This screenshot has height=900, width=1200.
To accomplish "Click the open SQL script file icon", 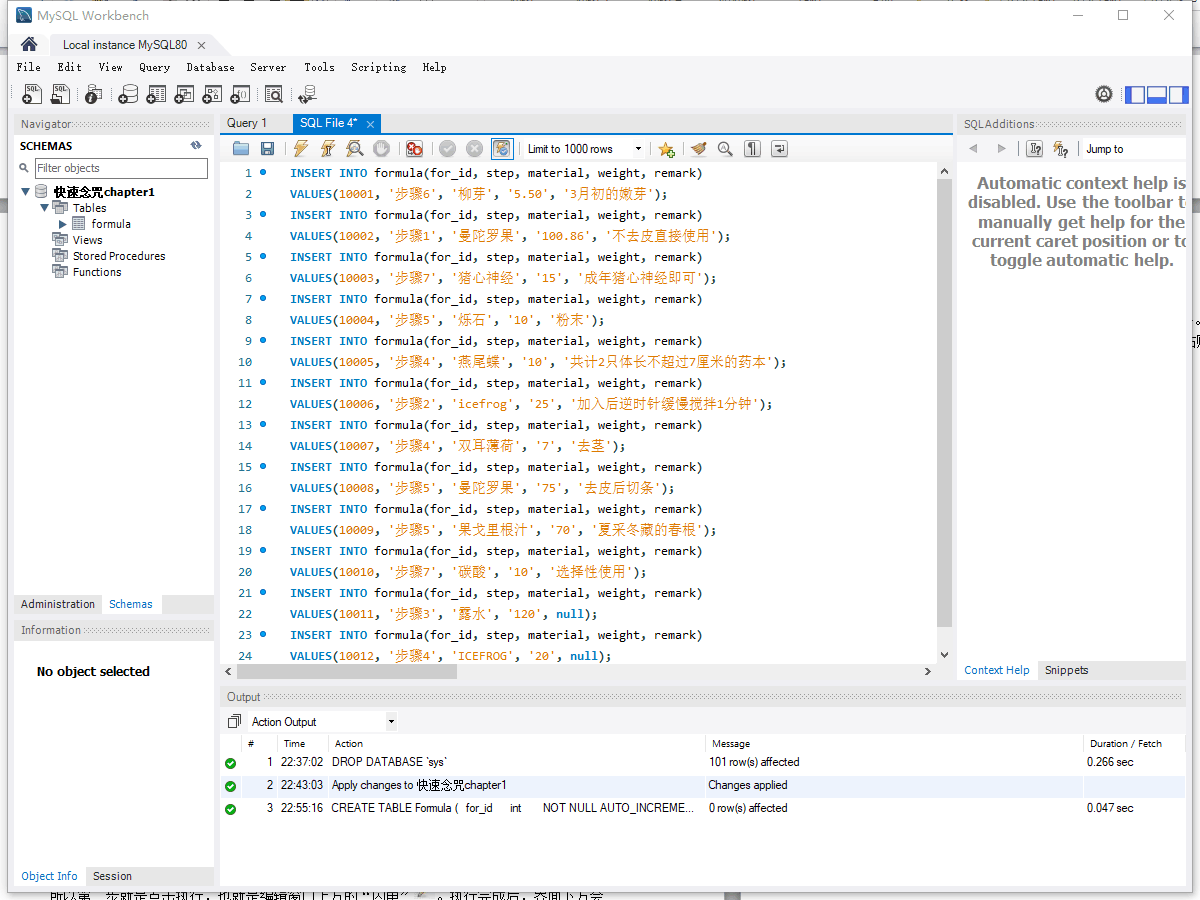I will point(61,94).
